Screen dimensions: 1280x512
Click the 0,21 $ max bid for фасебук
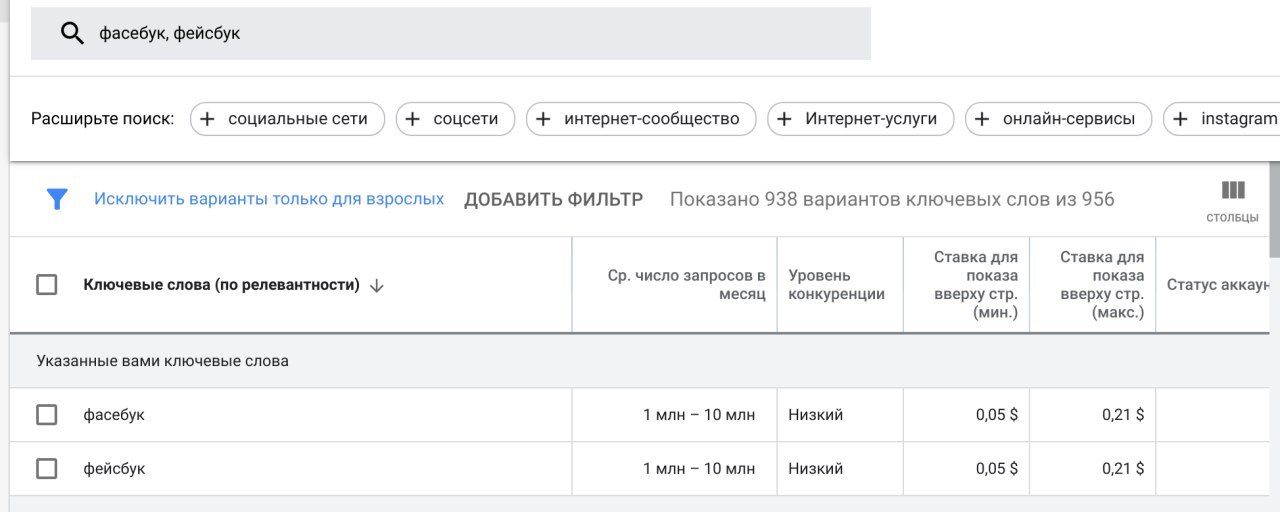[x=1123, y=415]
